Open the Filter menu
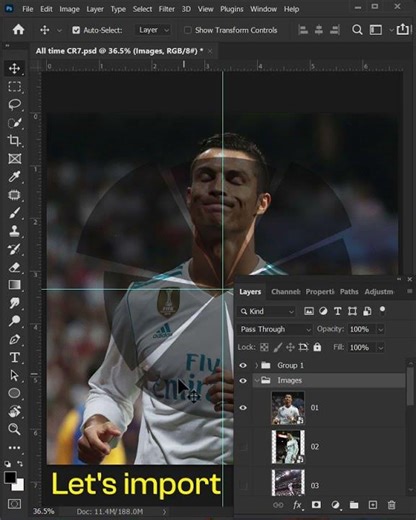The image size is (416, 520). (x=167, y=9)
